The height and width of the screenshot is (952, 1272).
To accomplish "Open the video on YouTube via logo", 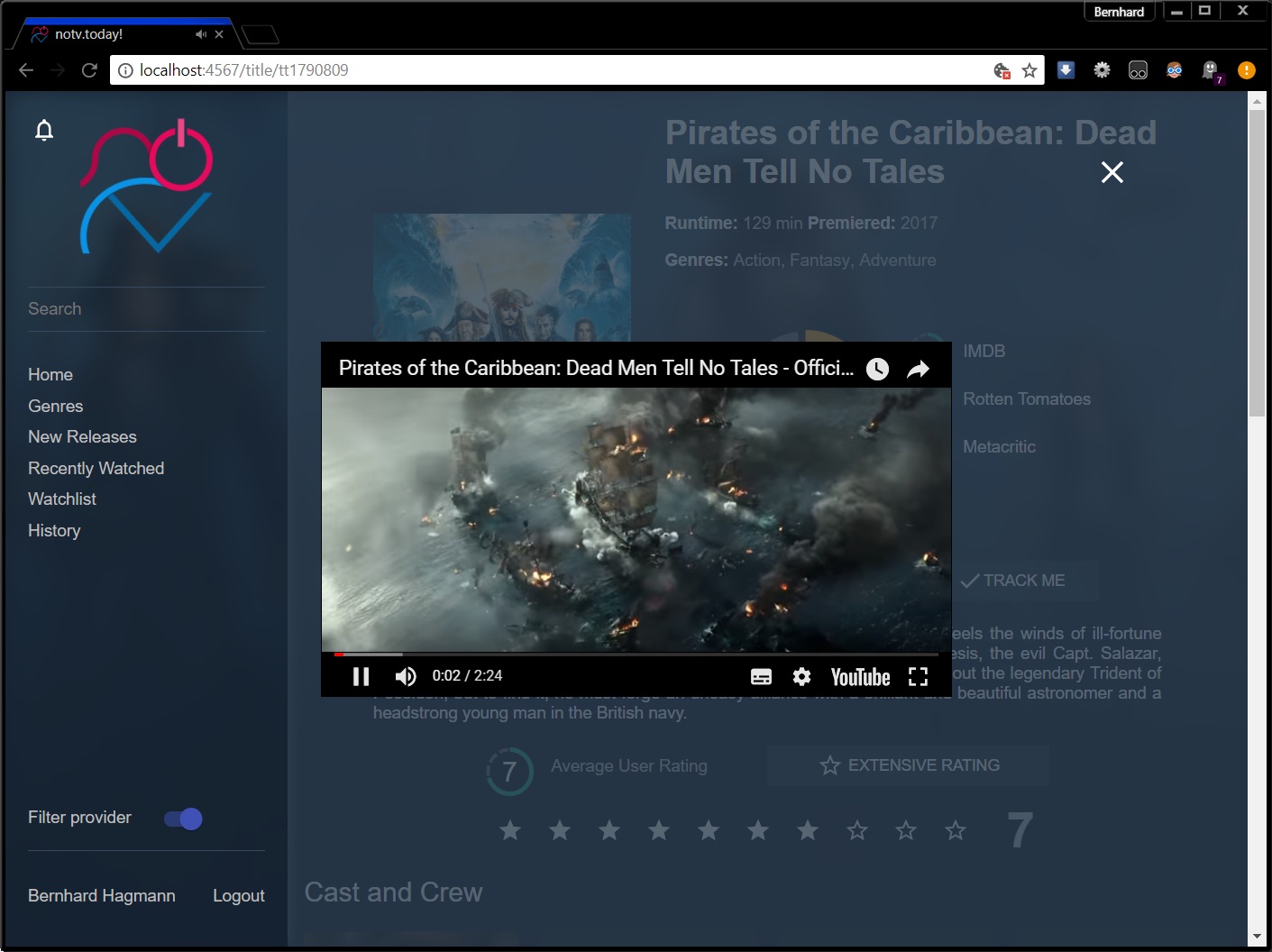I will point(860,677).
